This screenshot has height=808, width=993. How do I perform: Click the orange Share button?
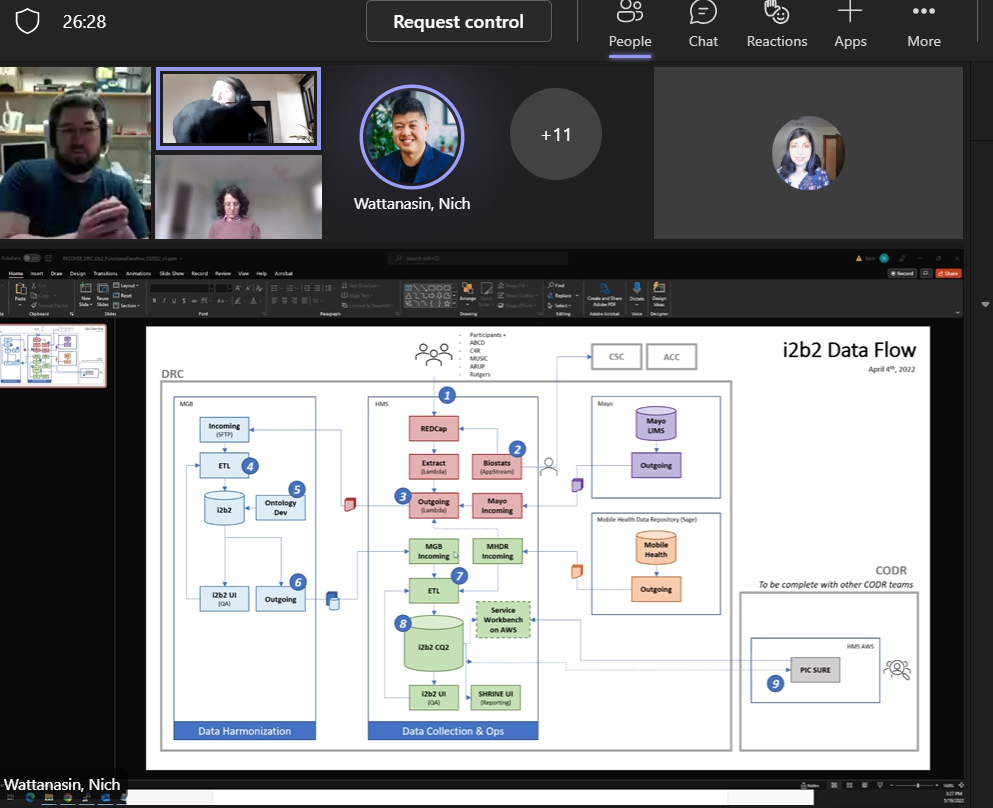point(949,273)
